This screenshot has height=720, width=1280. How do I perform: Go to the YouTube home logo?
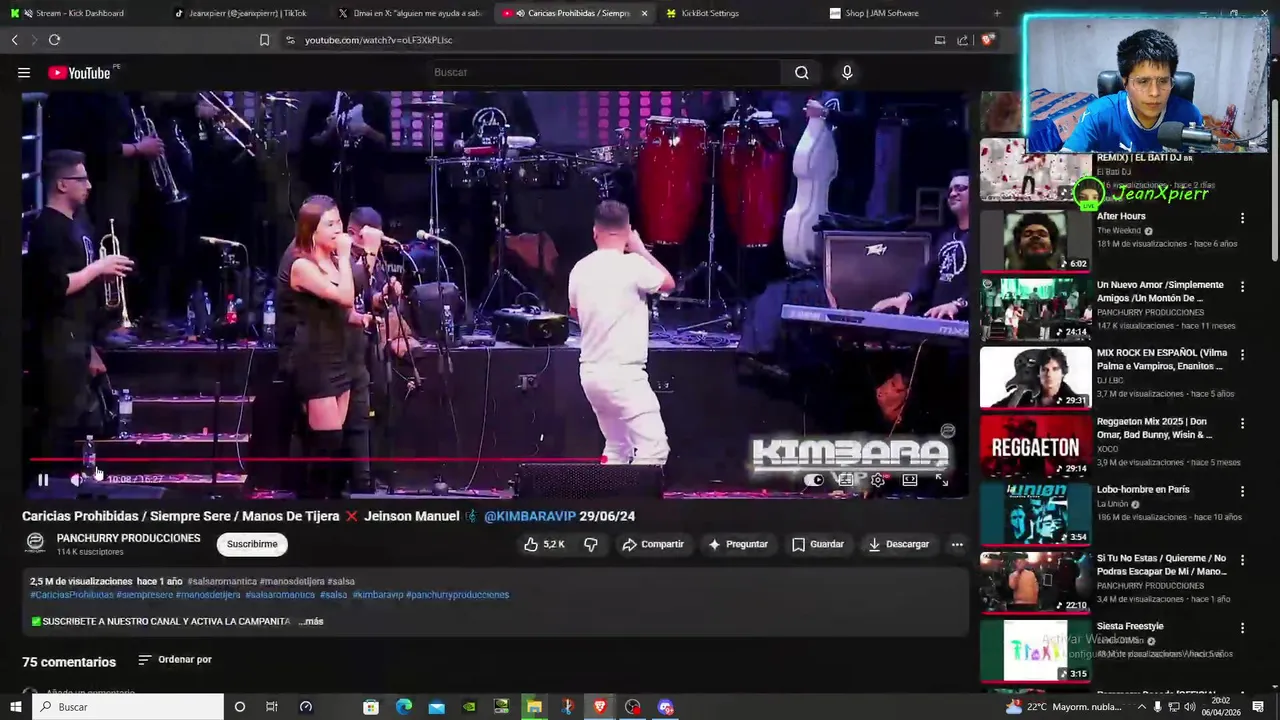[79, 73]
